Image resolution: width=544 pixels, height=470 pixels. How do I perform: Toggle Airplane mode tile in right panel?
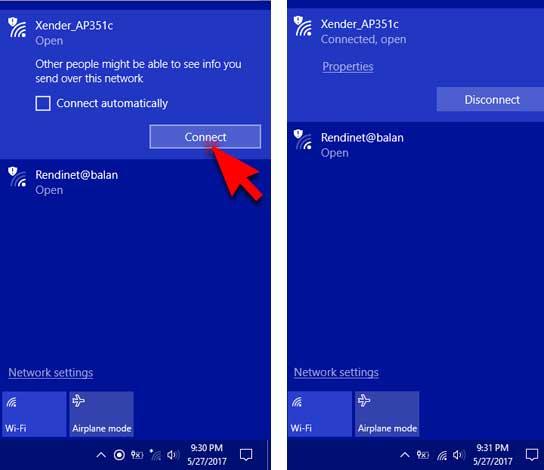click(x=387, y=413)
